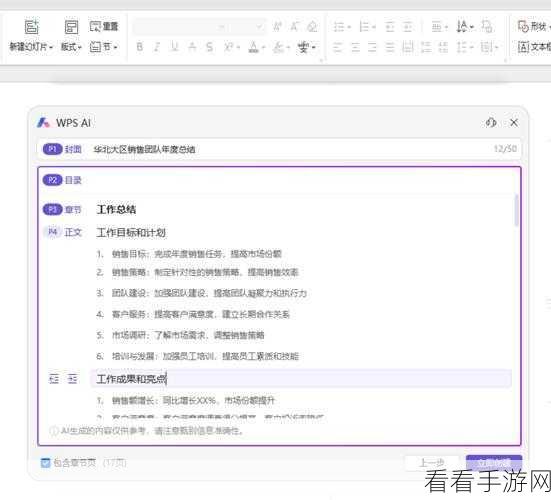Viewport: 551px width, 500px height.
Task: Click the font color A swatch
Action: tap(253, 47)
